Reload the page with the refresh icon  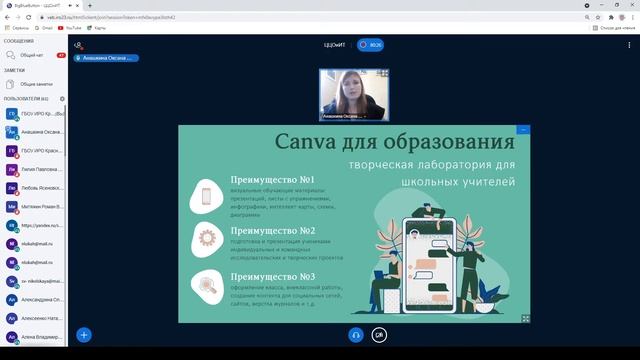(29, 18)
